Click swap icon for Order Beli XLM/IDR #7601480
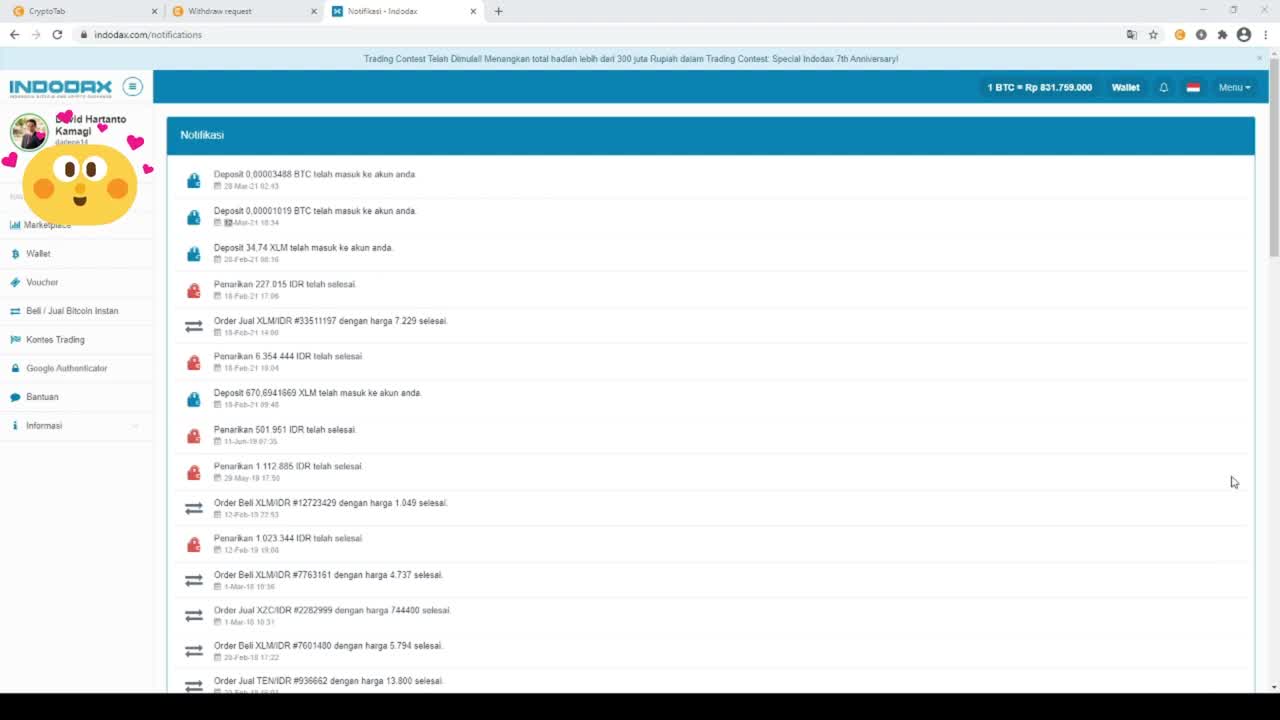1280x720 pixels. pos(194,651)
